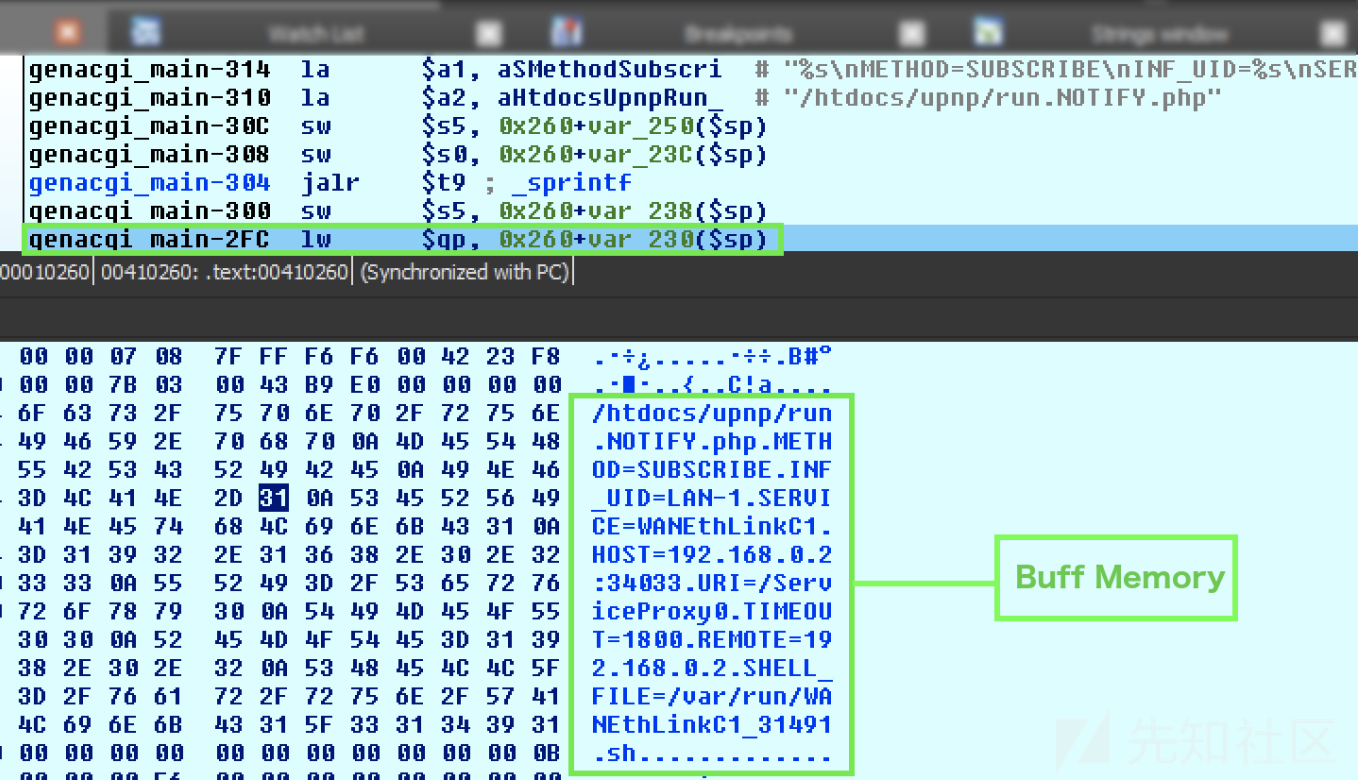Click hex bytes 55 42 53 43 in the hex dump
The image size is (1358, 780).
100,469
